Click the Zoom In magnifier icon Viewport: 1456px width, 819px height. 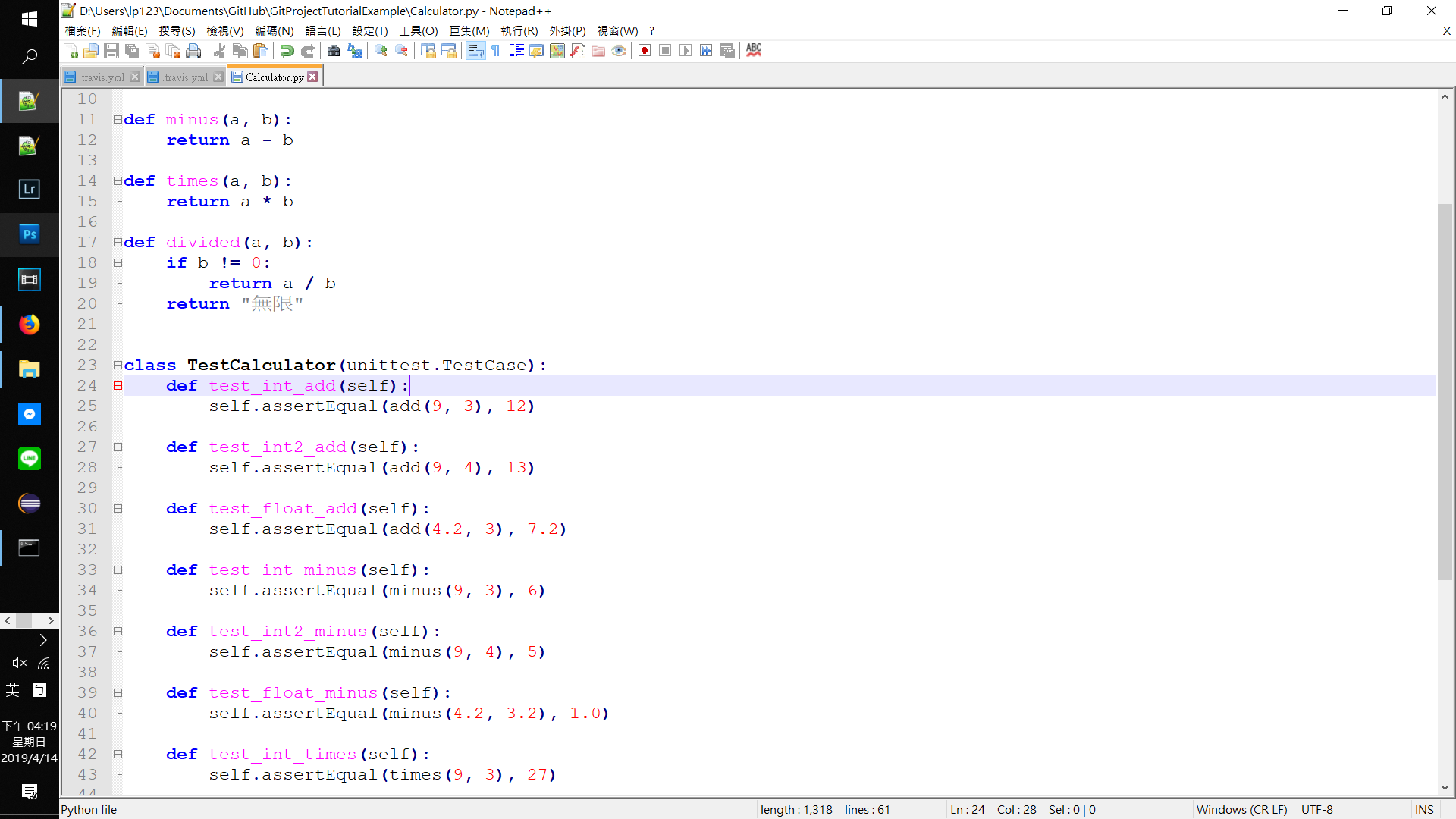(x=381, y=51)
